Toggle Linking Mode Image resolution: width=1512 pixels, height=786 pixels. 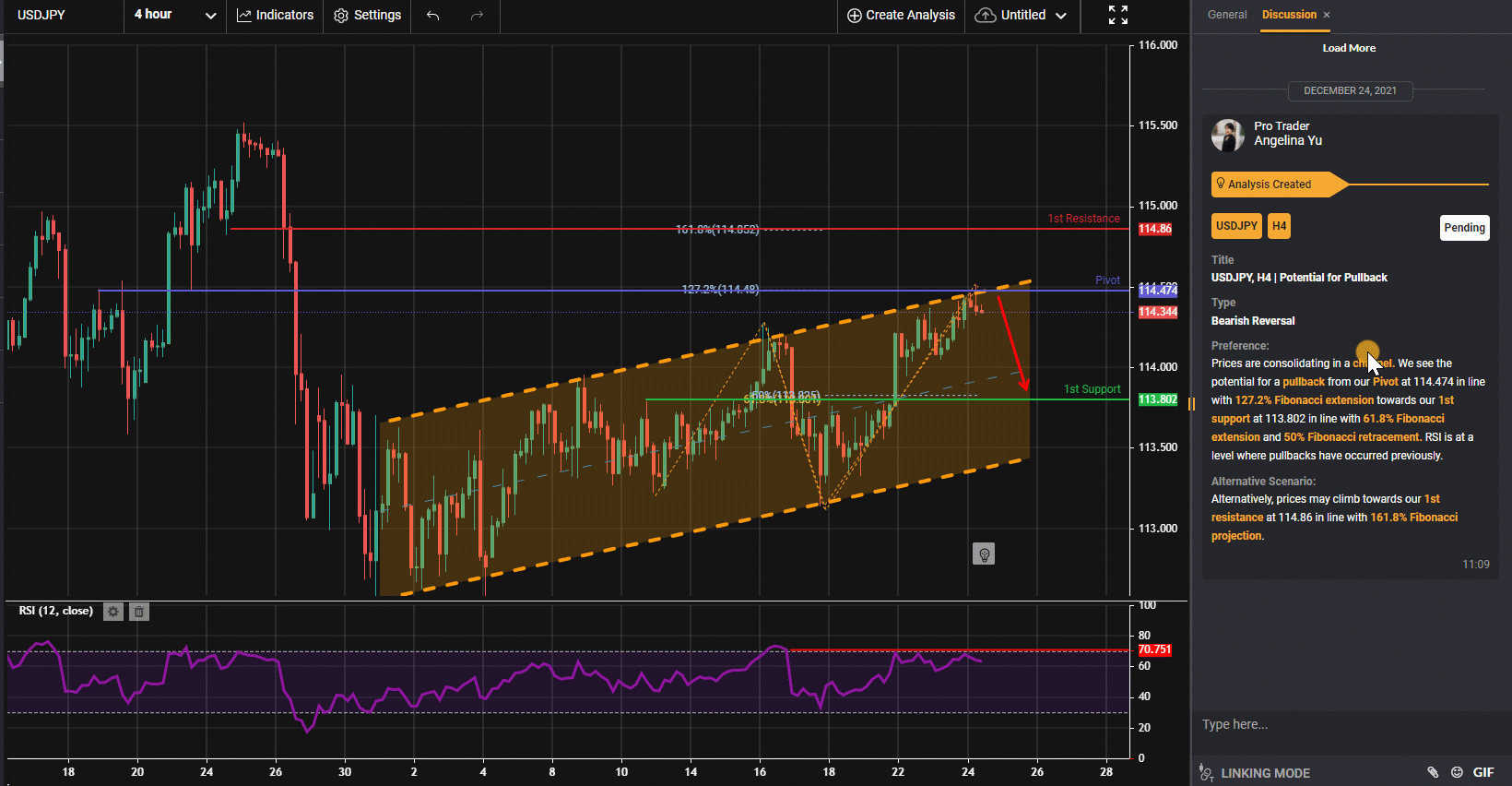pyautogui.click(x=1255, y=773)
